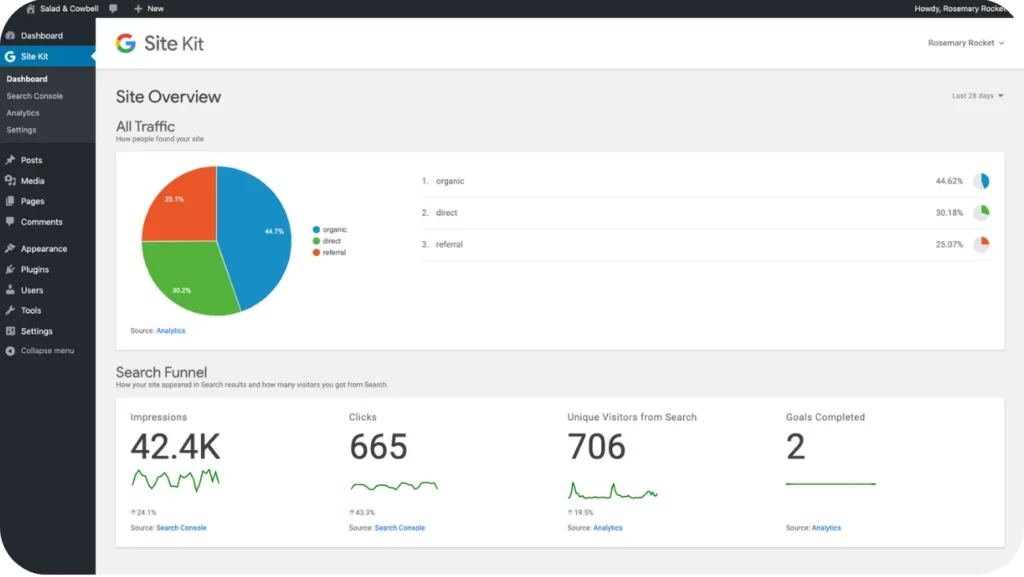Click the Analytics source link under All Traffic
Viewport: 1024px width, 577px height.
171,330
